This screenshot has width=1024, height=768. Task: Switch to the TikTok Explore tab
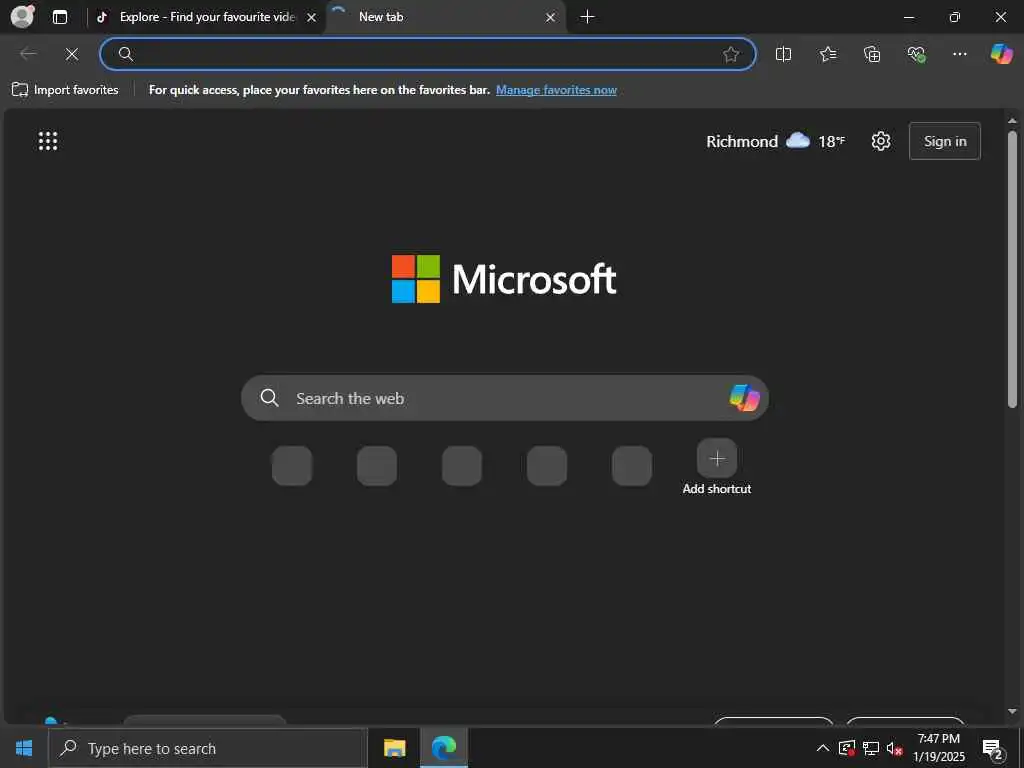pos(206,17)
